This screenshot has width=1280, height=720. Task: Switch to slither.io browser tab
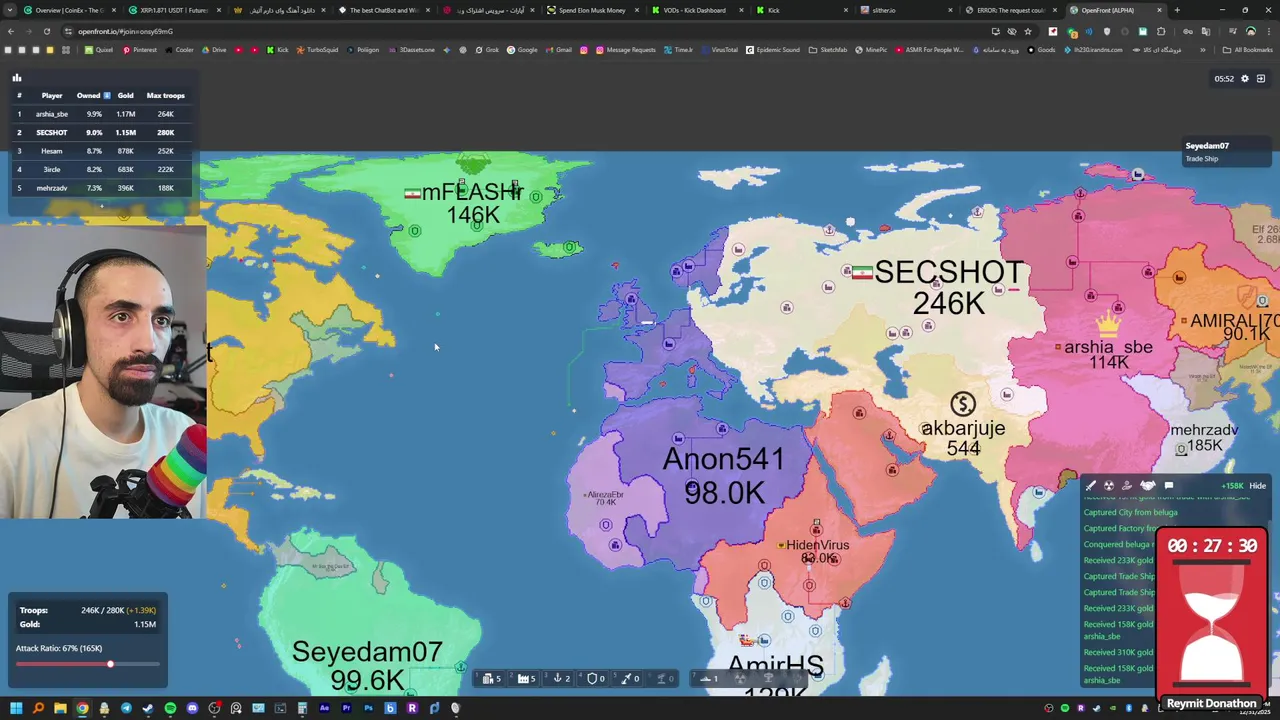coord(884,10)
